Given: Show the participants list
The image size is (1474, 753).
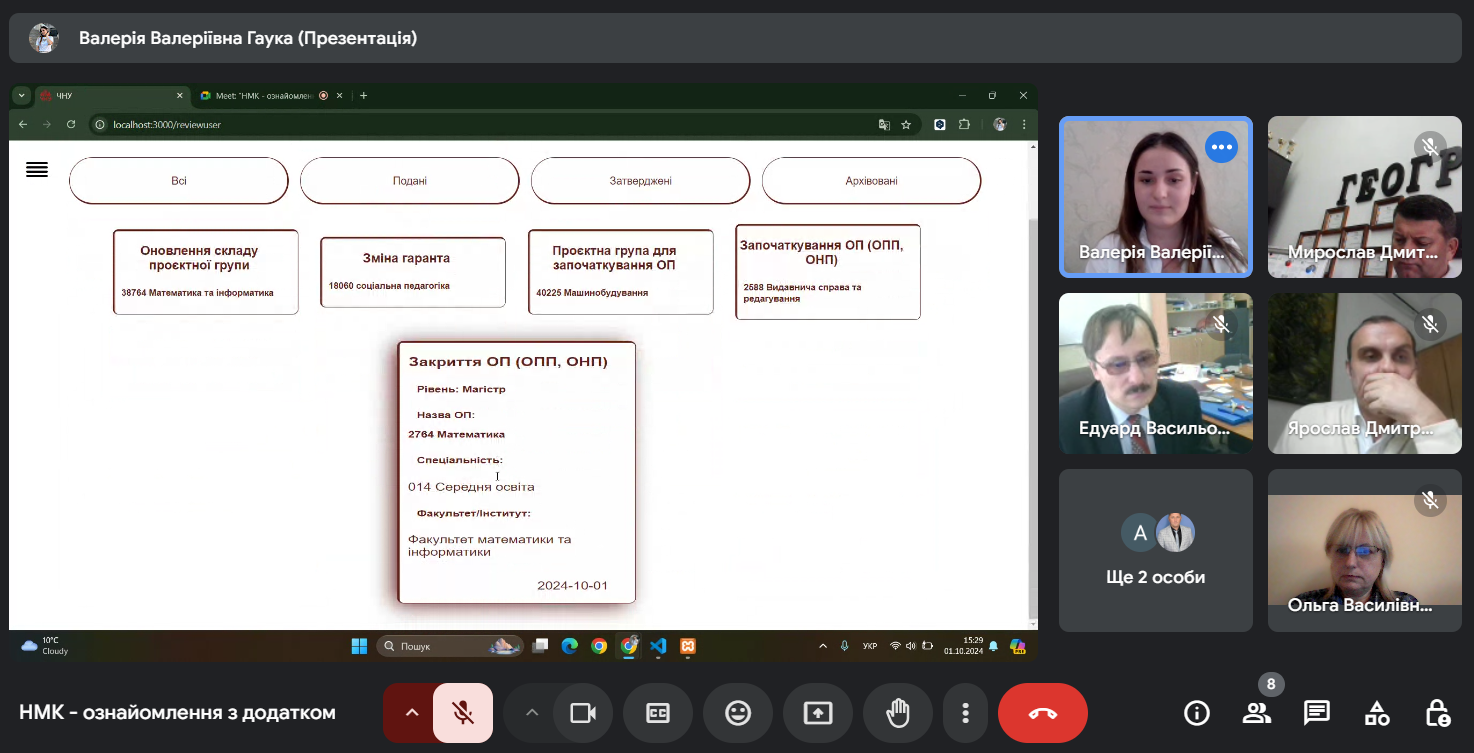Looking at the screenshot, I should pyautogui.click(x=1257, y=713).
